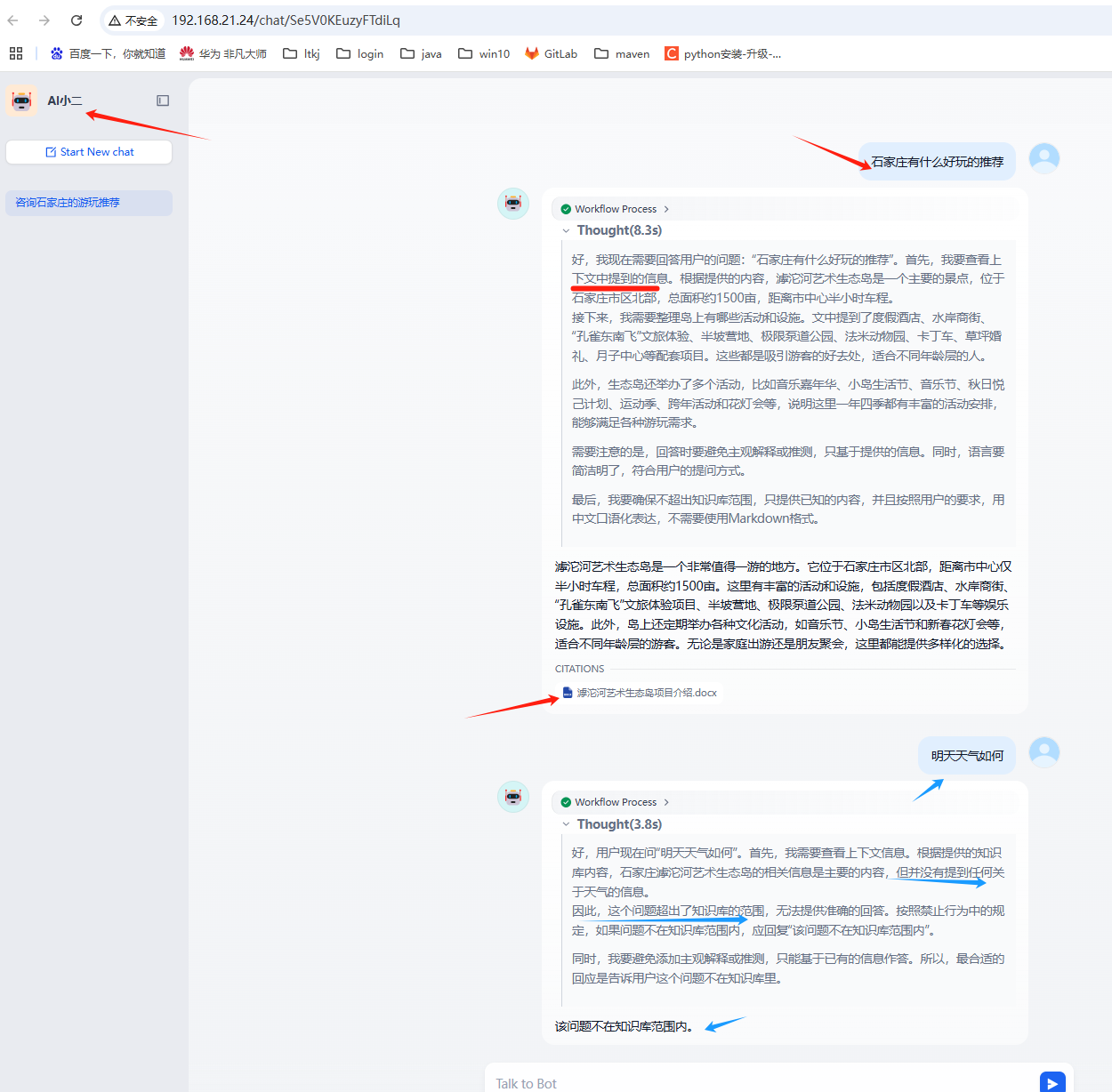
Task: Click the user avatar beside 明天天气如何
Action: [x=1044, y=752]
